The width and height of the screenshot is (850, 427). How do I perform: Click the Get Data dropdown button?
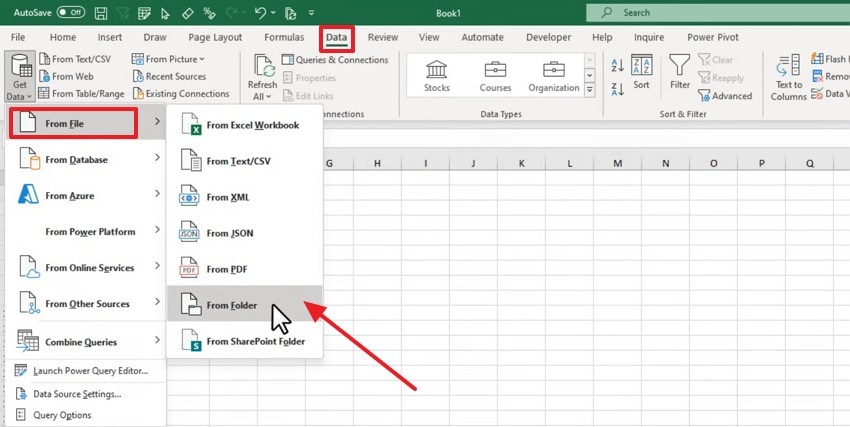20,77
